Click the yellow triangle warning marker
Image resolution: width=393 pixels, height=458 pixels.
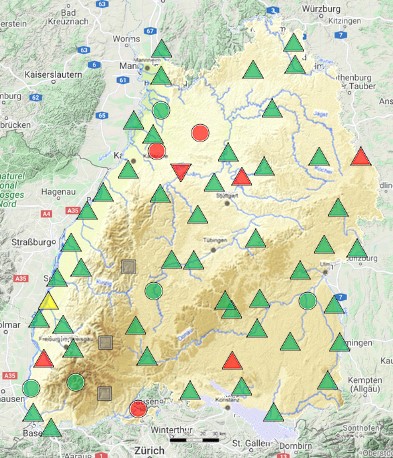click(49, 302)
